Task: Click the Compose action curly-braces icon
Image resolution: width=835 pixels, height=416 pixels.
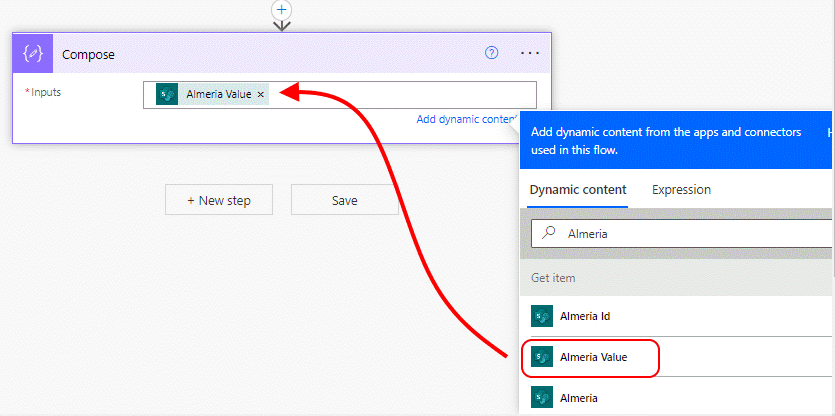Action: tap(32, 53)
